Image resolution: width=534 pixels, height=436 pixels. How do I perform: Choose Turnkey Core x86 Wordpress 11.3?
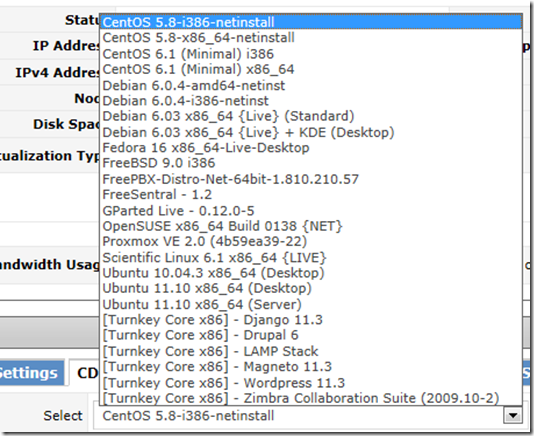311,383
